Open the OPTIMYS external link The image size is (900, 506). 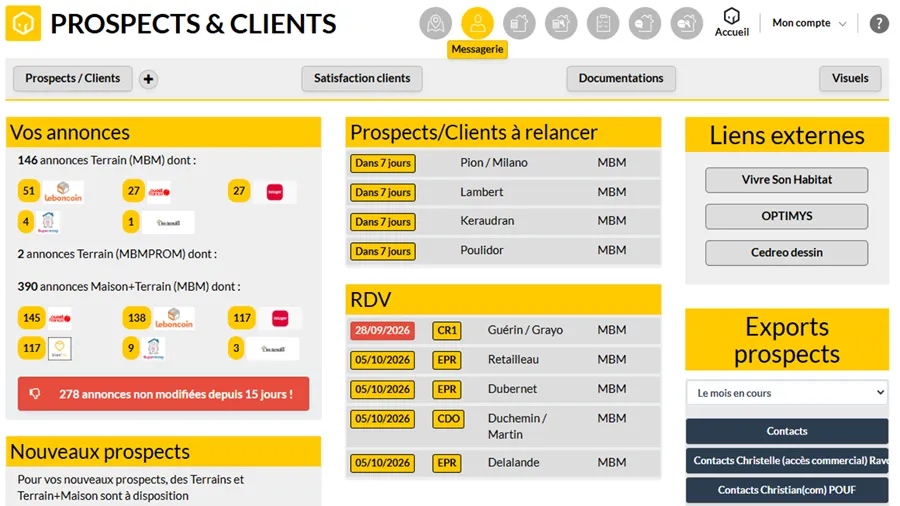point(786,216)
